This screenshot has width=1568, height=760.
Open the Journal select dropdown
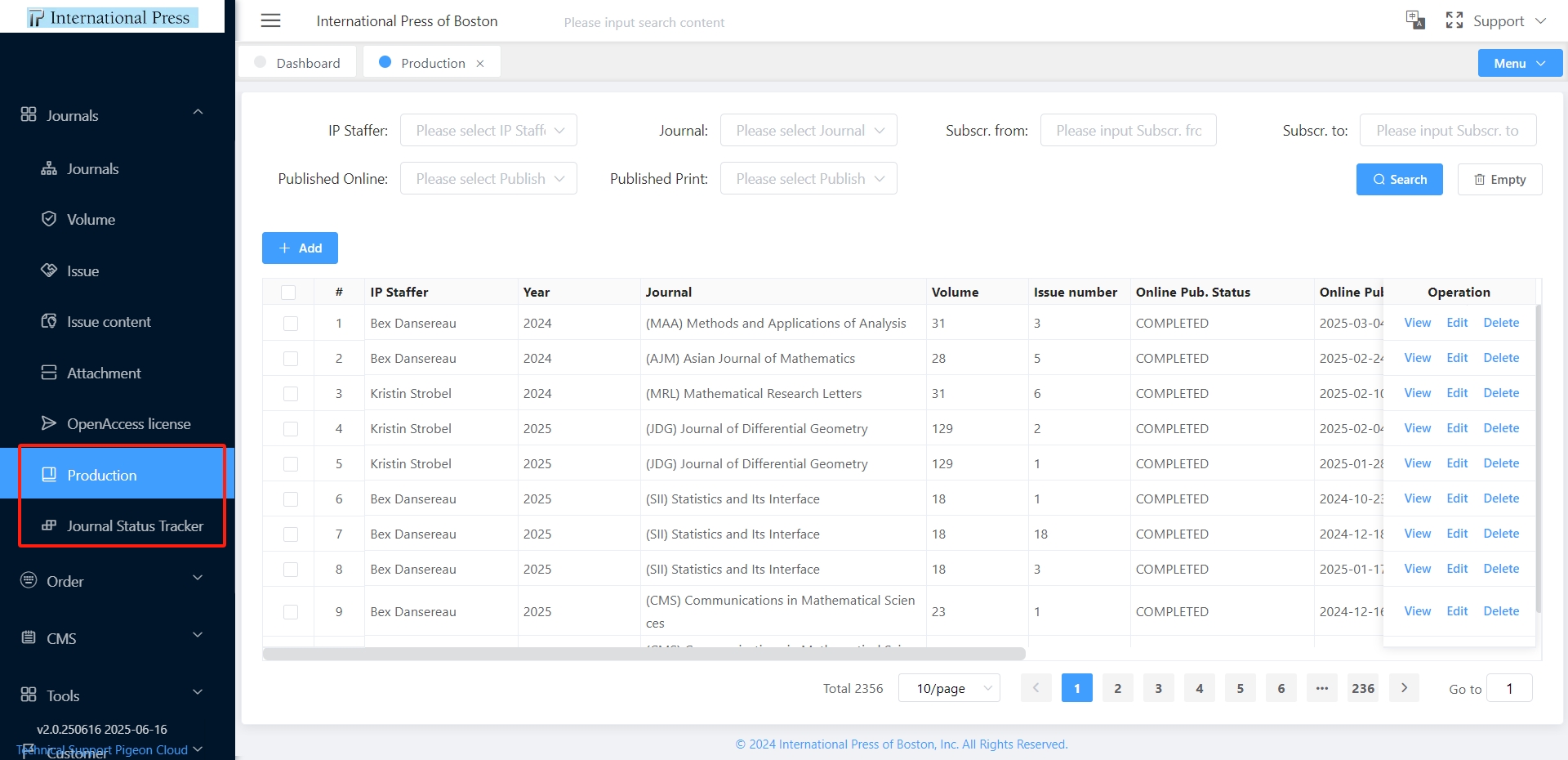point(808,130)
